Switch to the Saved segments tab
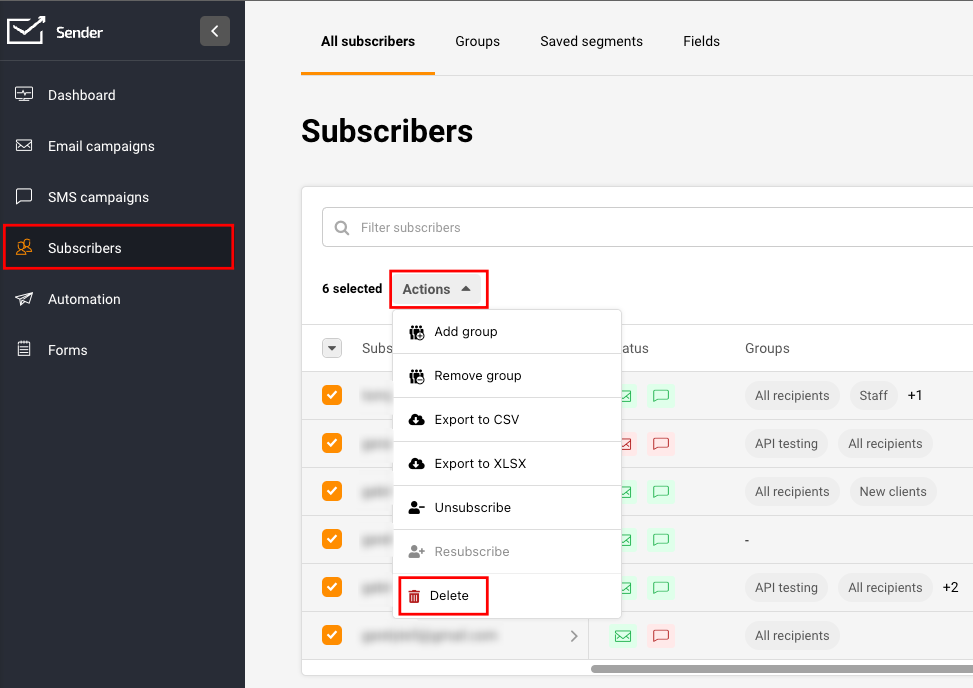973x688 pixels. [x=591, y=41]
